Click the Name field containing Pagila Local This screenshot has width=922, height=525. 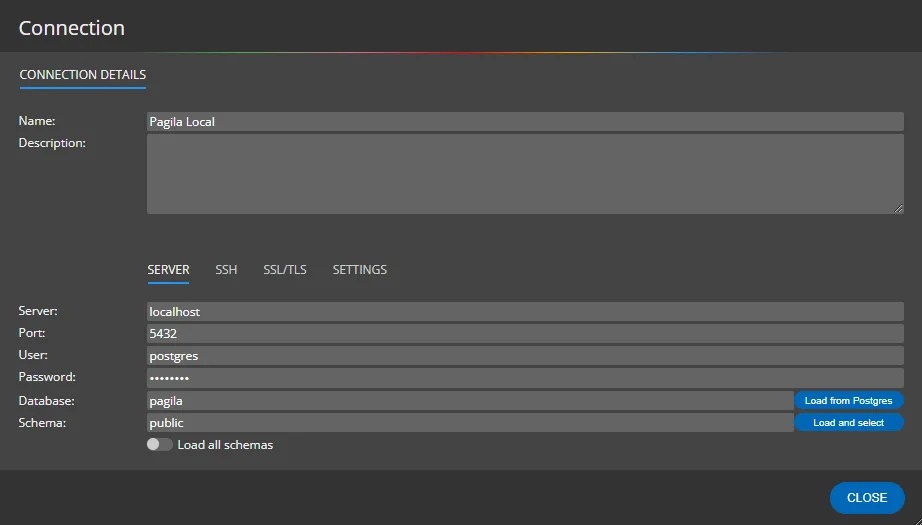525,122
